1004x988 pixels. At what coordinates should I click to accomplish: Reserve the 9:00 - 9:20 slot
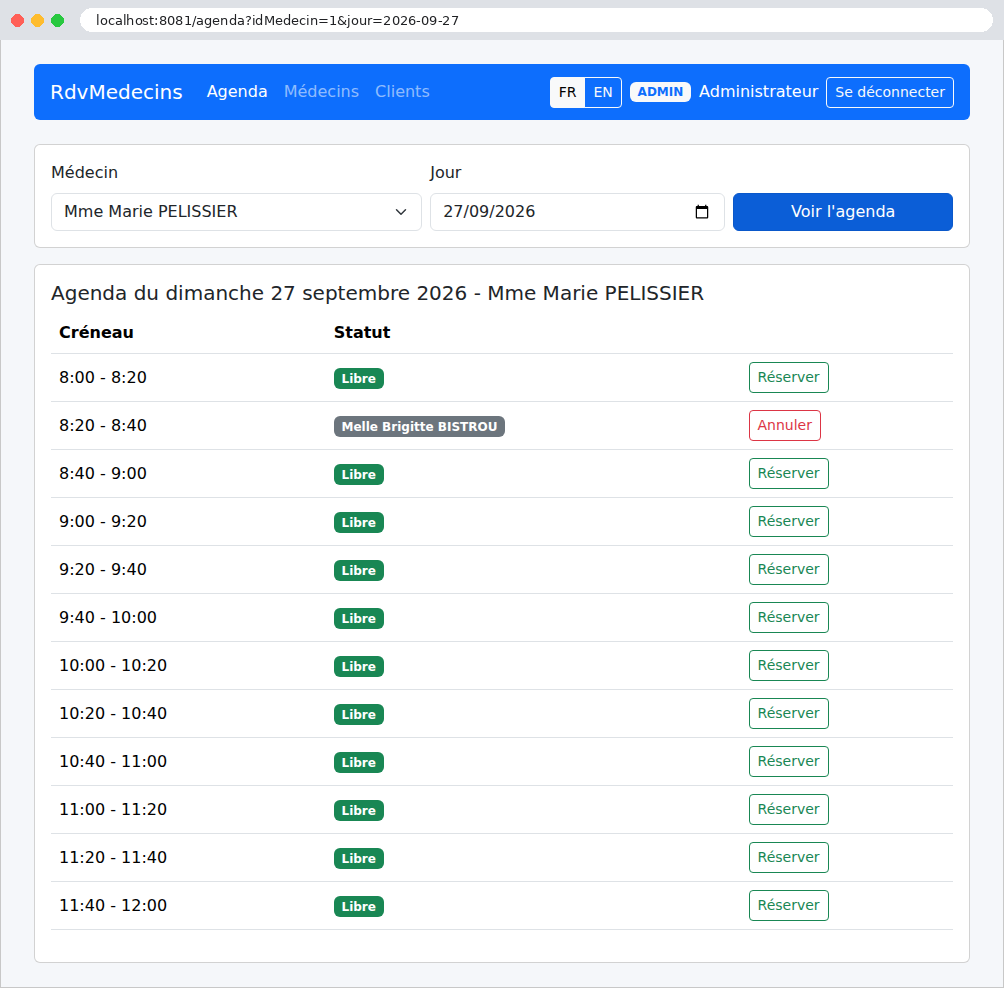tap(789, 522)
